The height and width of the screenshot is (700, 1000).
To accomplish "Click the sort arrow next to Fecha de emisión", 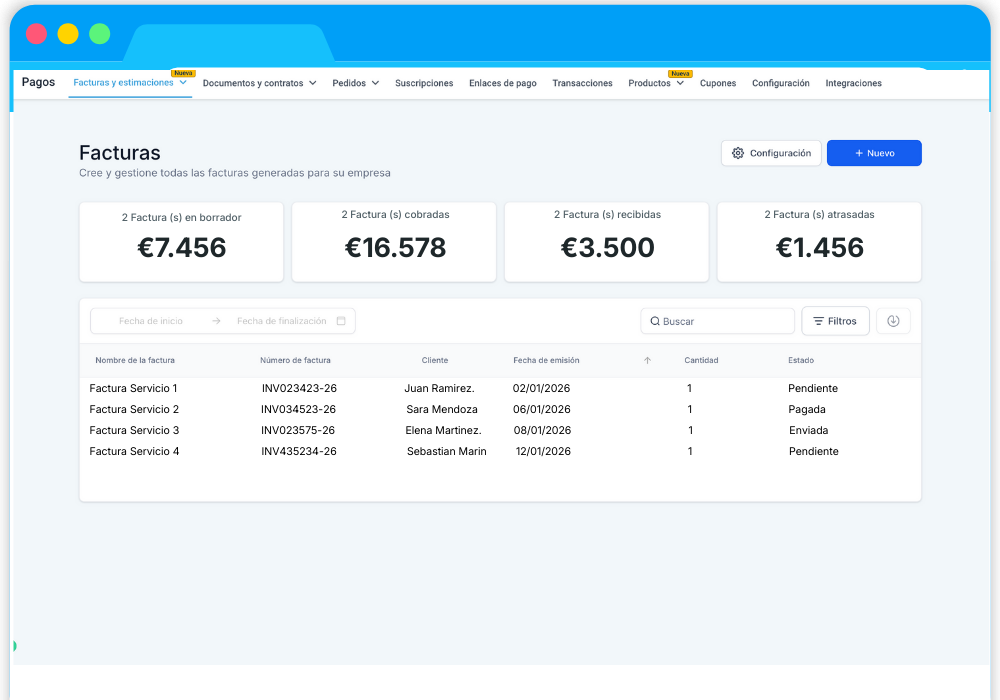I will coord(647,360).
